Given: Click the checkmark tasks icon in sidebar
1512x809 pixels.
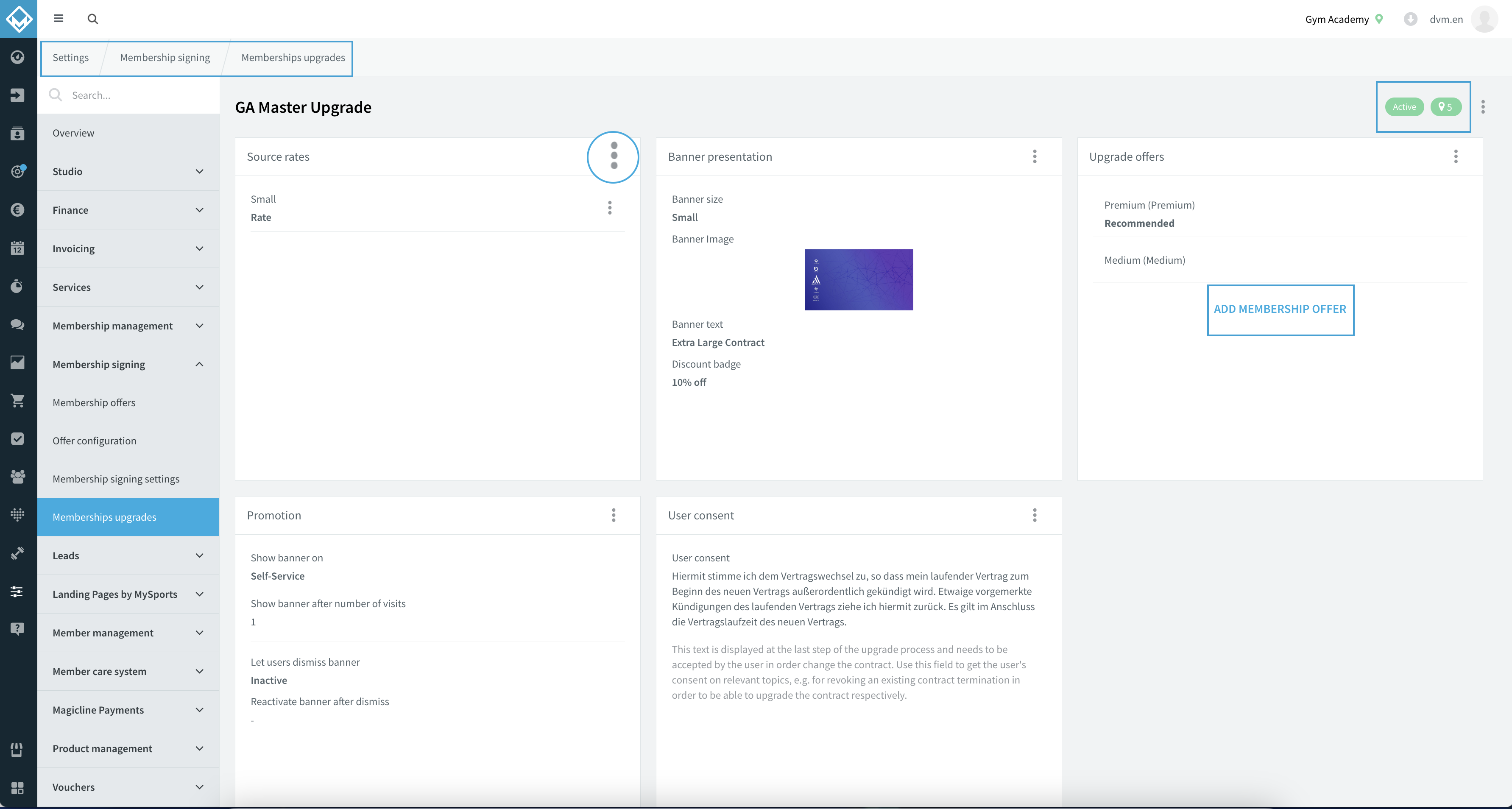Looking at the screenshot, I should coord(18,438).
